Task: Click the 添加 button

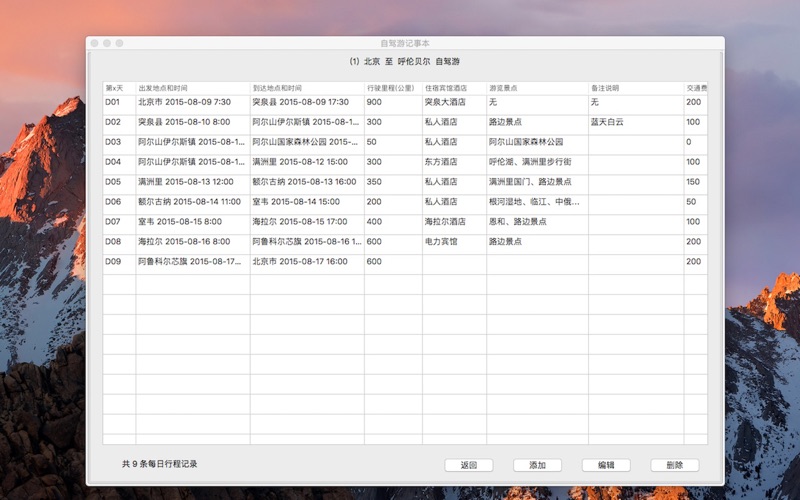Action: (x=537, y=465)
